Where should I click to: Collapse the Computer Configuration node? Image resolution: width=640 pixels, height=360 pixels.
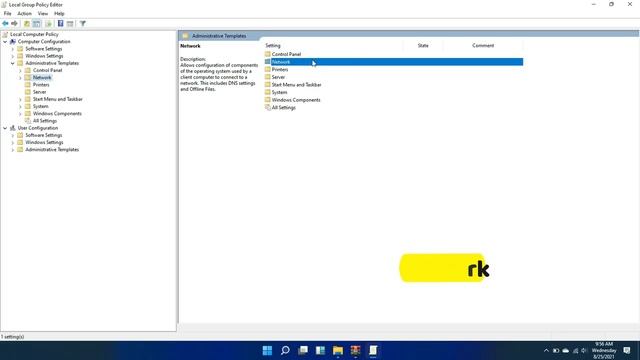5,42
